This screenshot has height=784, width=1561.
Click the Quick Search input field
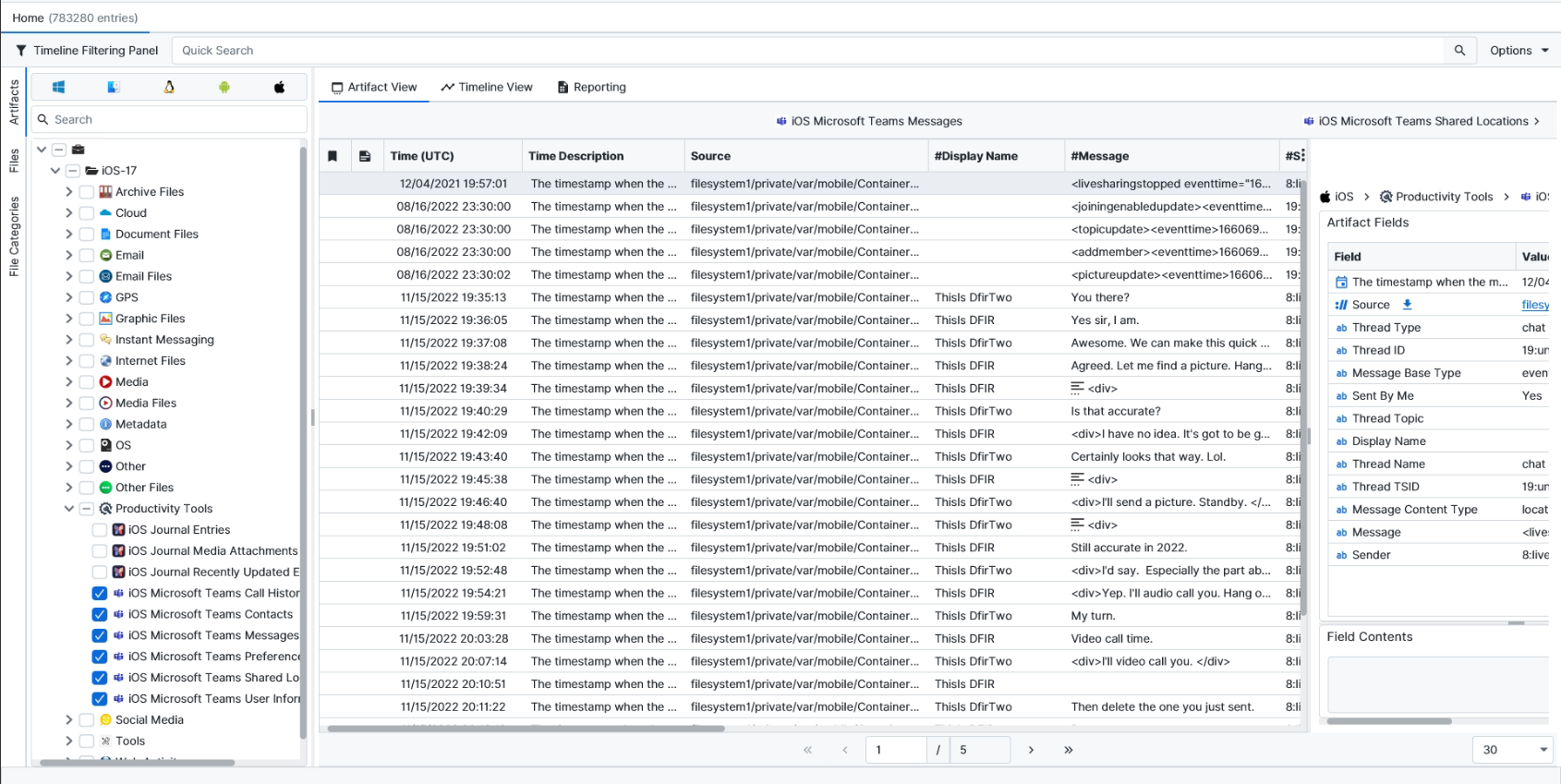808,51
